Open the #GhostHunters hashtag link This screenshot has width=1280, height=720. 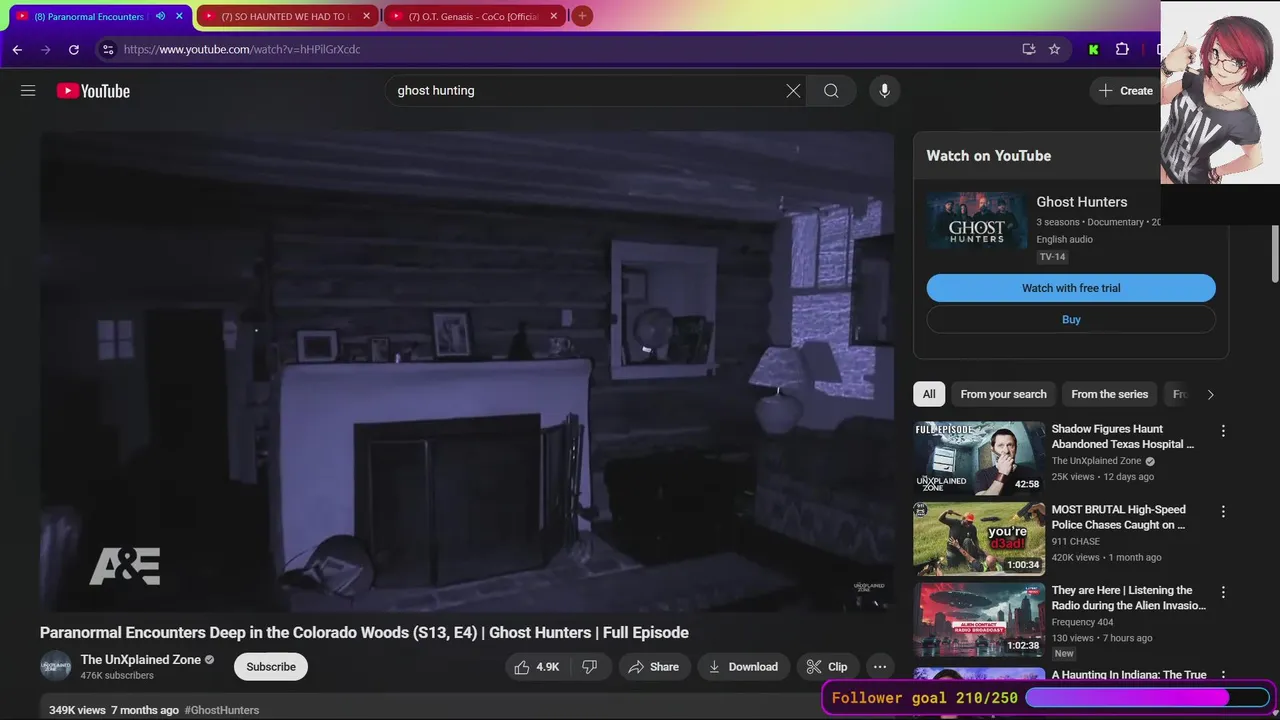click(x=221, y=710)
